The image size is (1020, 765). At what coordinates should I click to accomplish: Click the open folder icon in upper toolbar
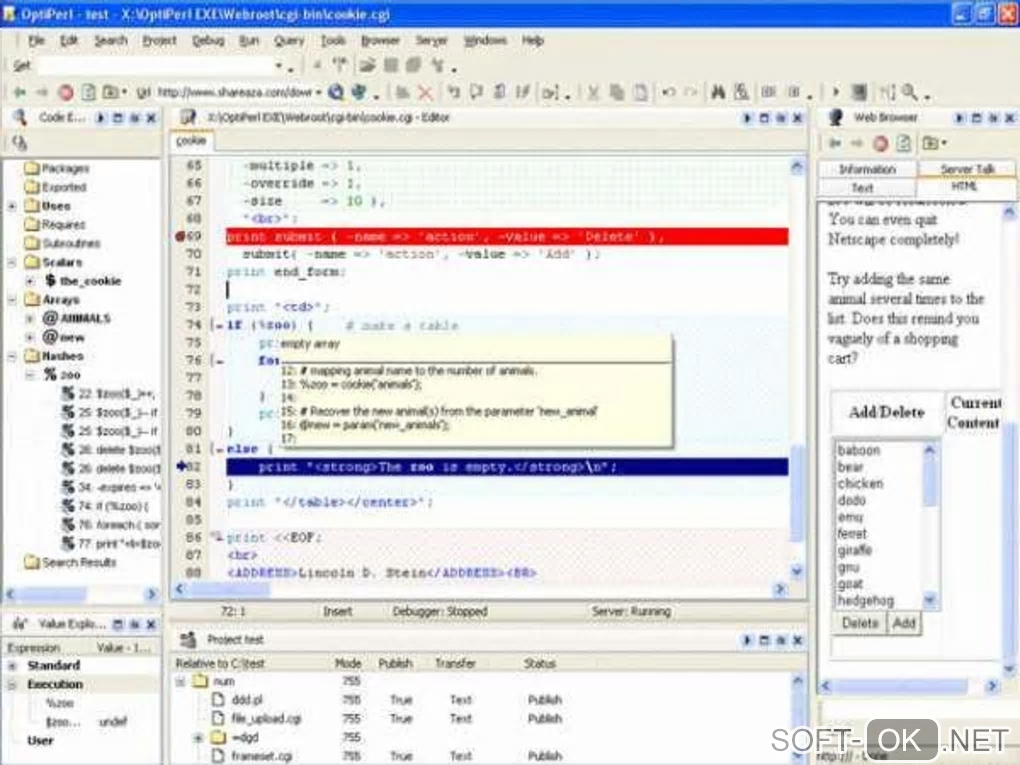(x=368, y=65)
